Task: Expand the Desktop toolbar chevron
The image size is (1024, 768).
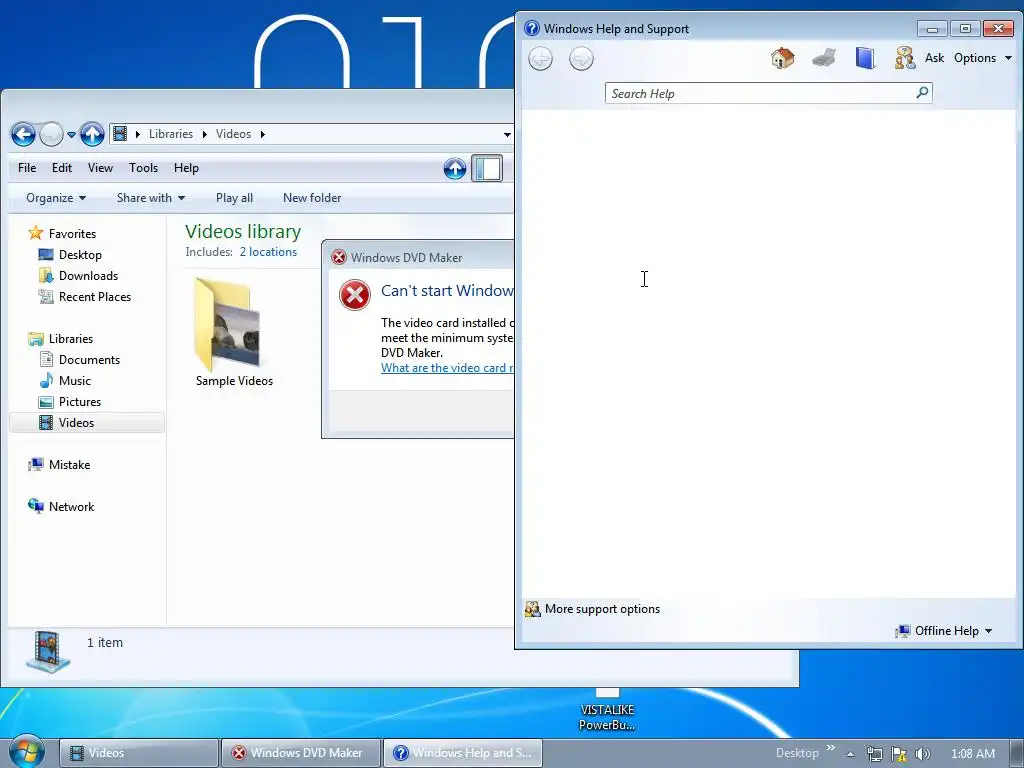Action: click(830, 748)
